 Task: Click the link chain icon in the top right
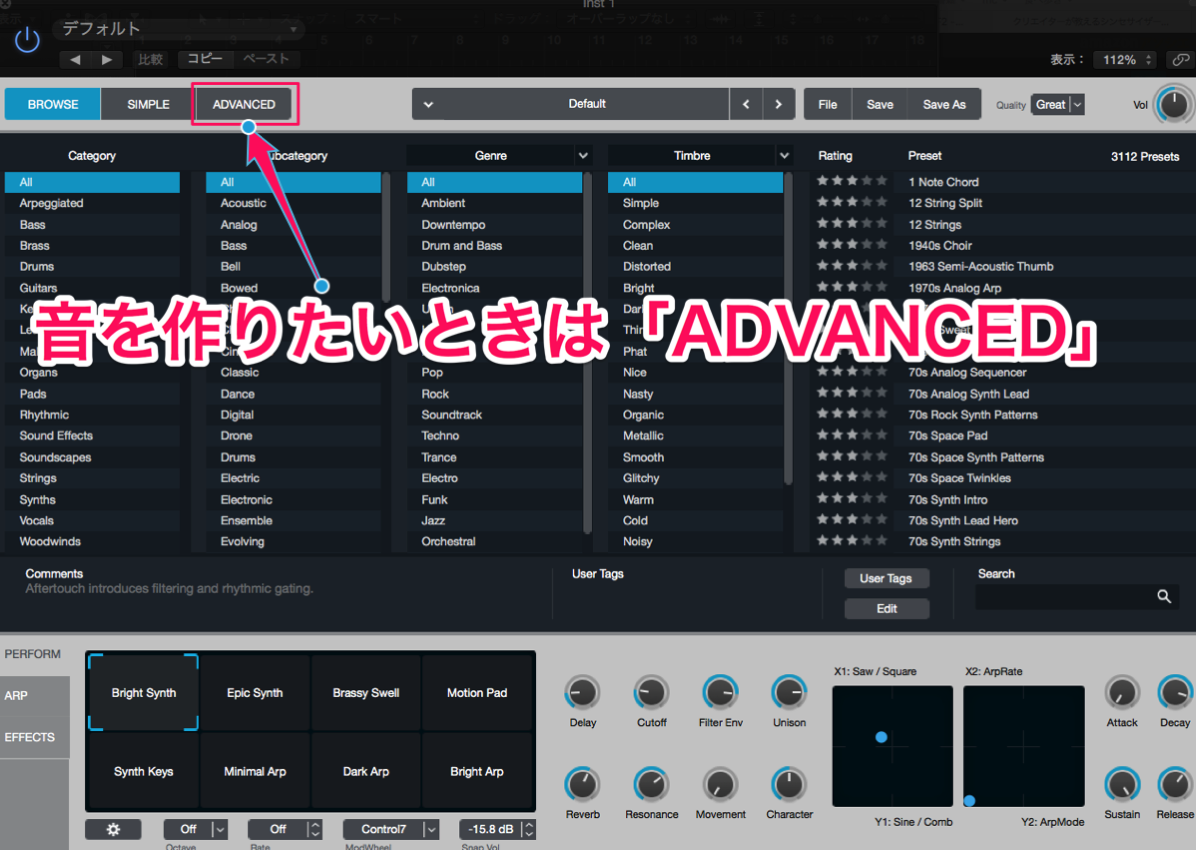click(x=1180, y=60)
